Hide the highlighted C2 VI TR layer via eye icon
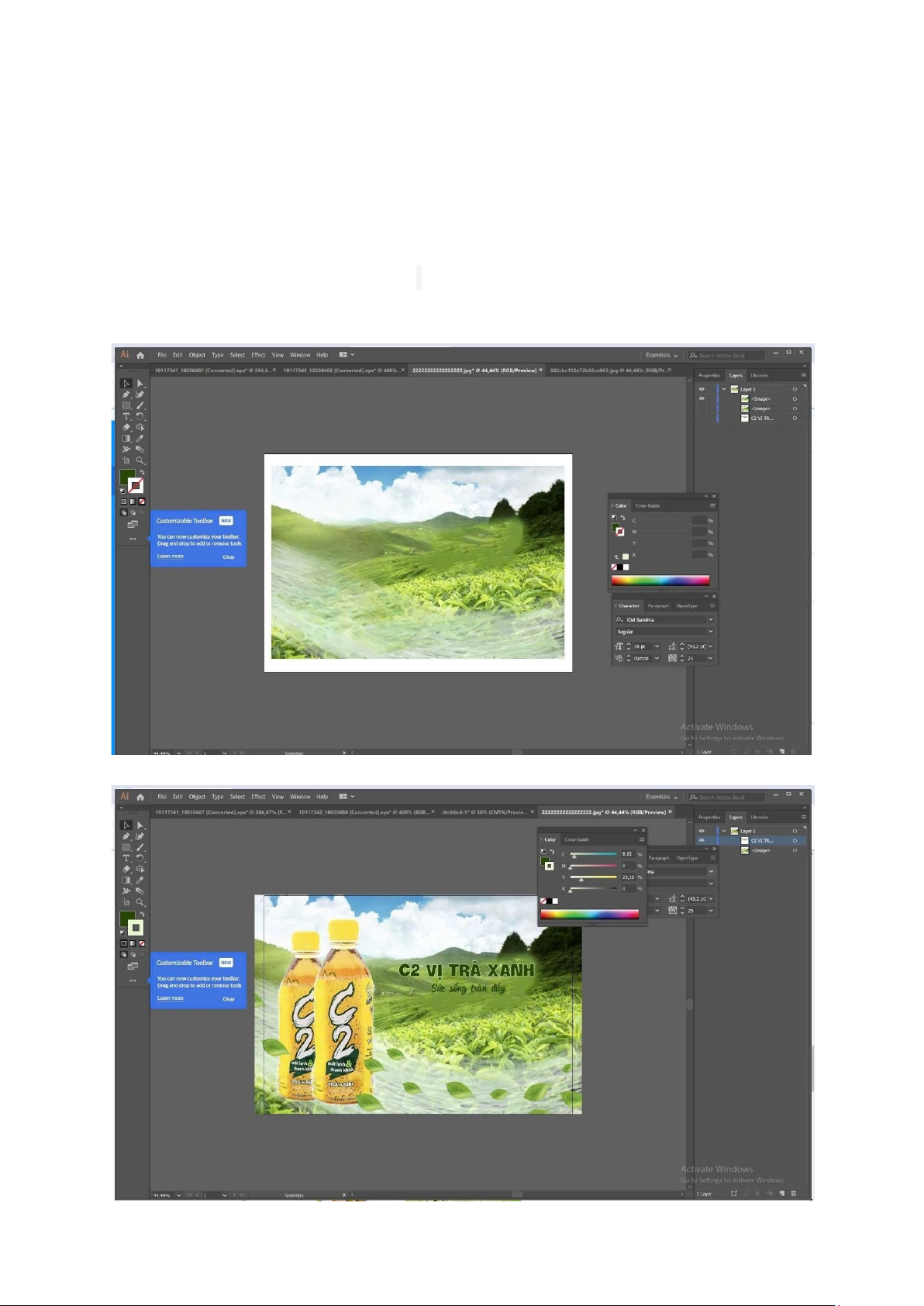The image size is (924, 1306). tap(702, 840)
